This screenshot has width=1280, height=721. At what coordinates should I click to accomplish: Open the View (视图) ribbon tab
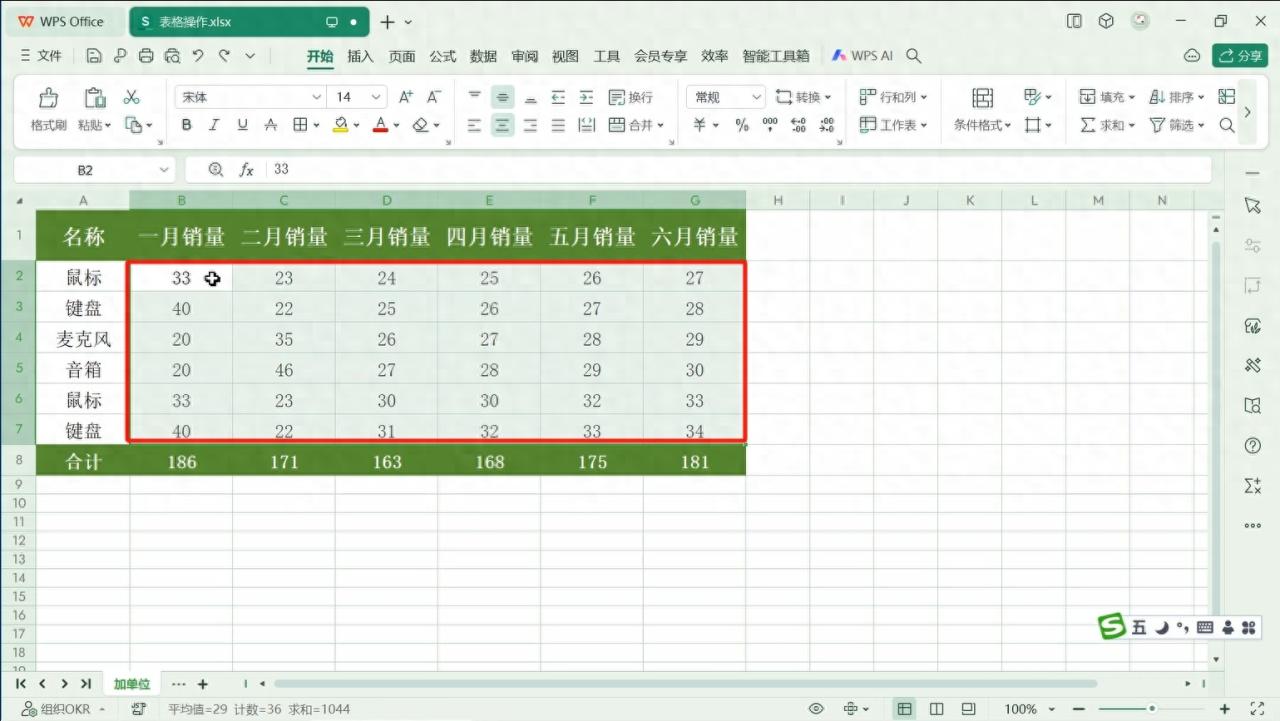565,56
